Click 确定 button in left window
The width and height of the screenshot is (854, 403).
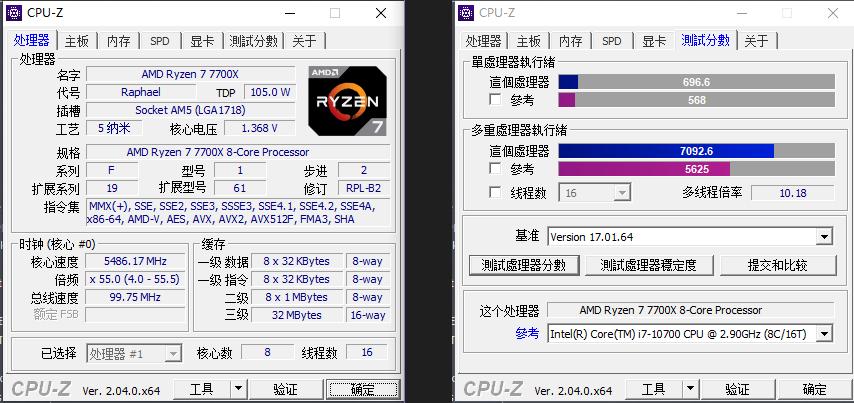363,389
